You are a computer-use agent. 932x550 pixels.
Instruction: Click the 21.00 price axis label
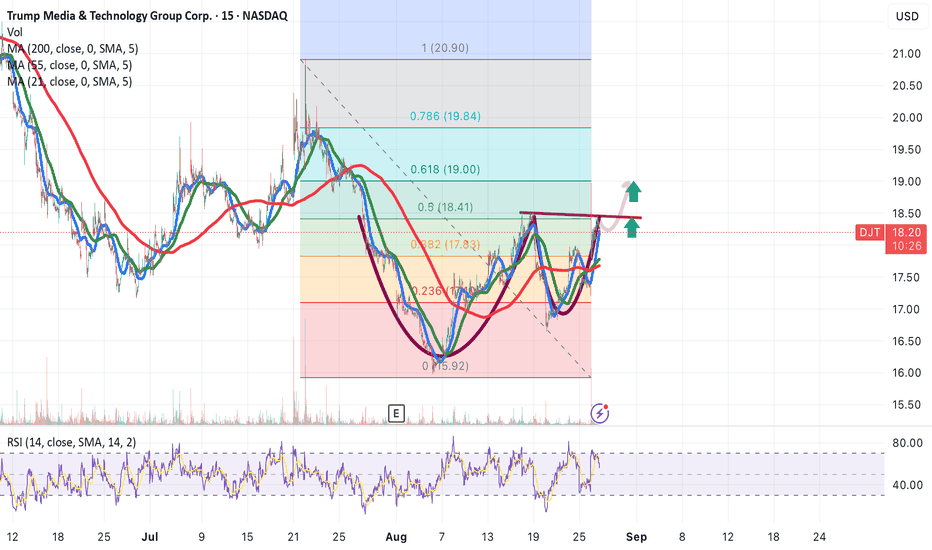click(907, 54)
